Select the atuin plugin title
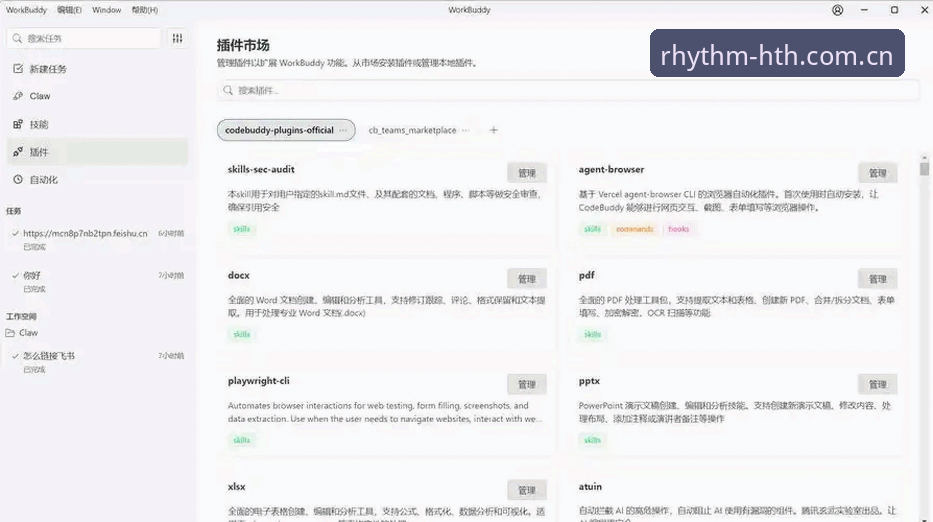This screenshot has height=522, width=933. click(590, 486)
